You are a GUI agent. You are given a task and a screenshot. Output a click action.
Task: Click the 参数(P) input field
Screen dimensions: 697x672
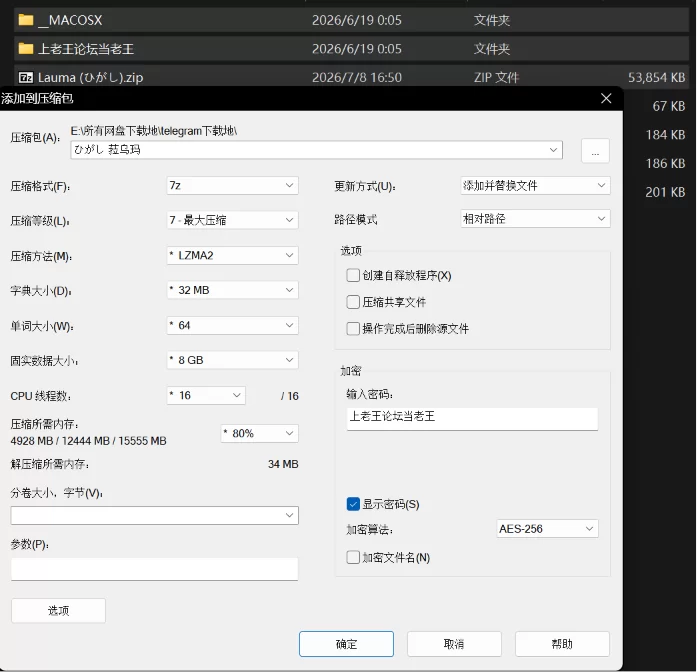155,569
